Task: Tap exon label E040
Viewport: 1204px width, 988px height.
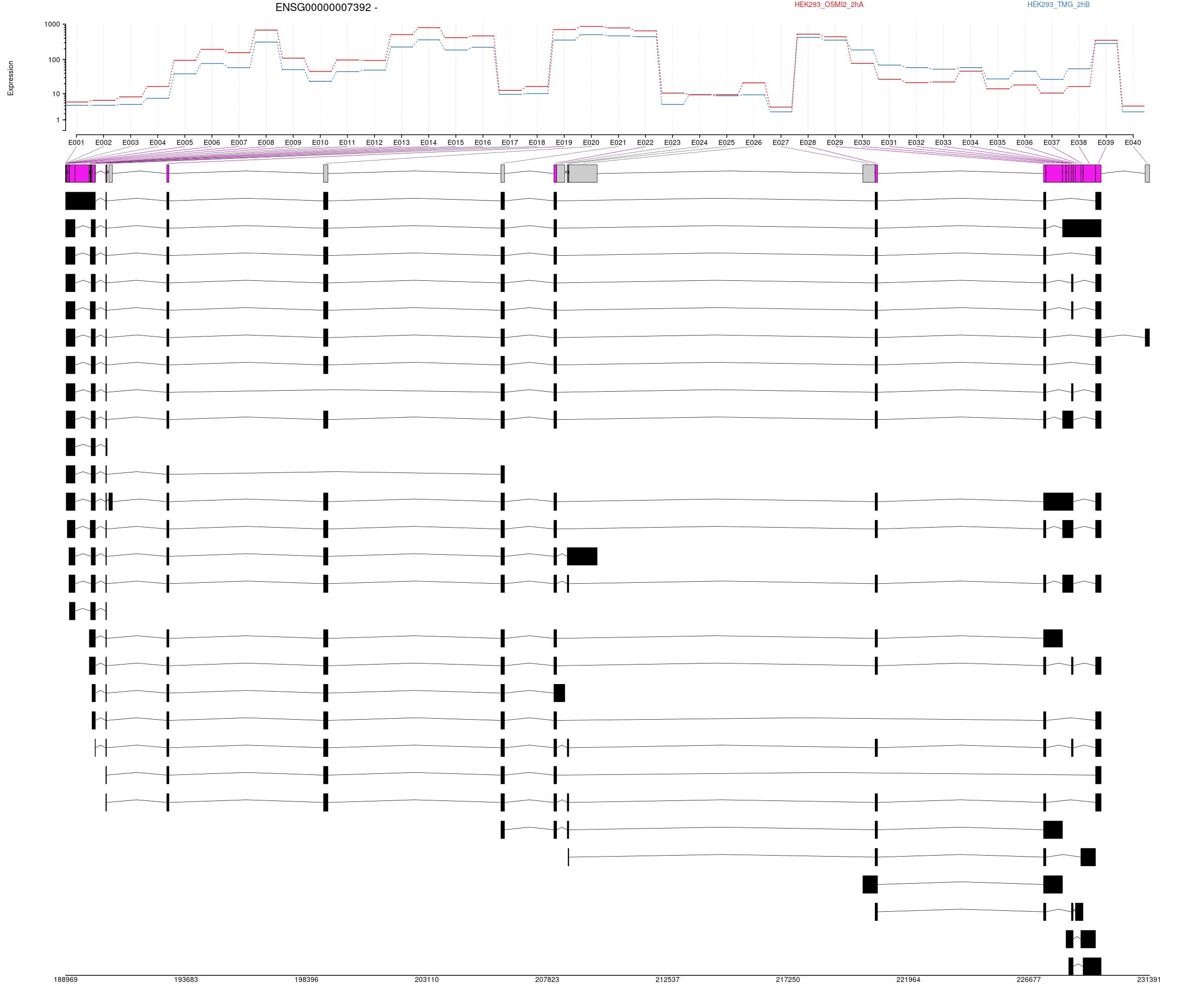Action: click(x=1133, y=143)
